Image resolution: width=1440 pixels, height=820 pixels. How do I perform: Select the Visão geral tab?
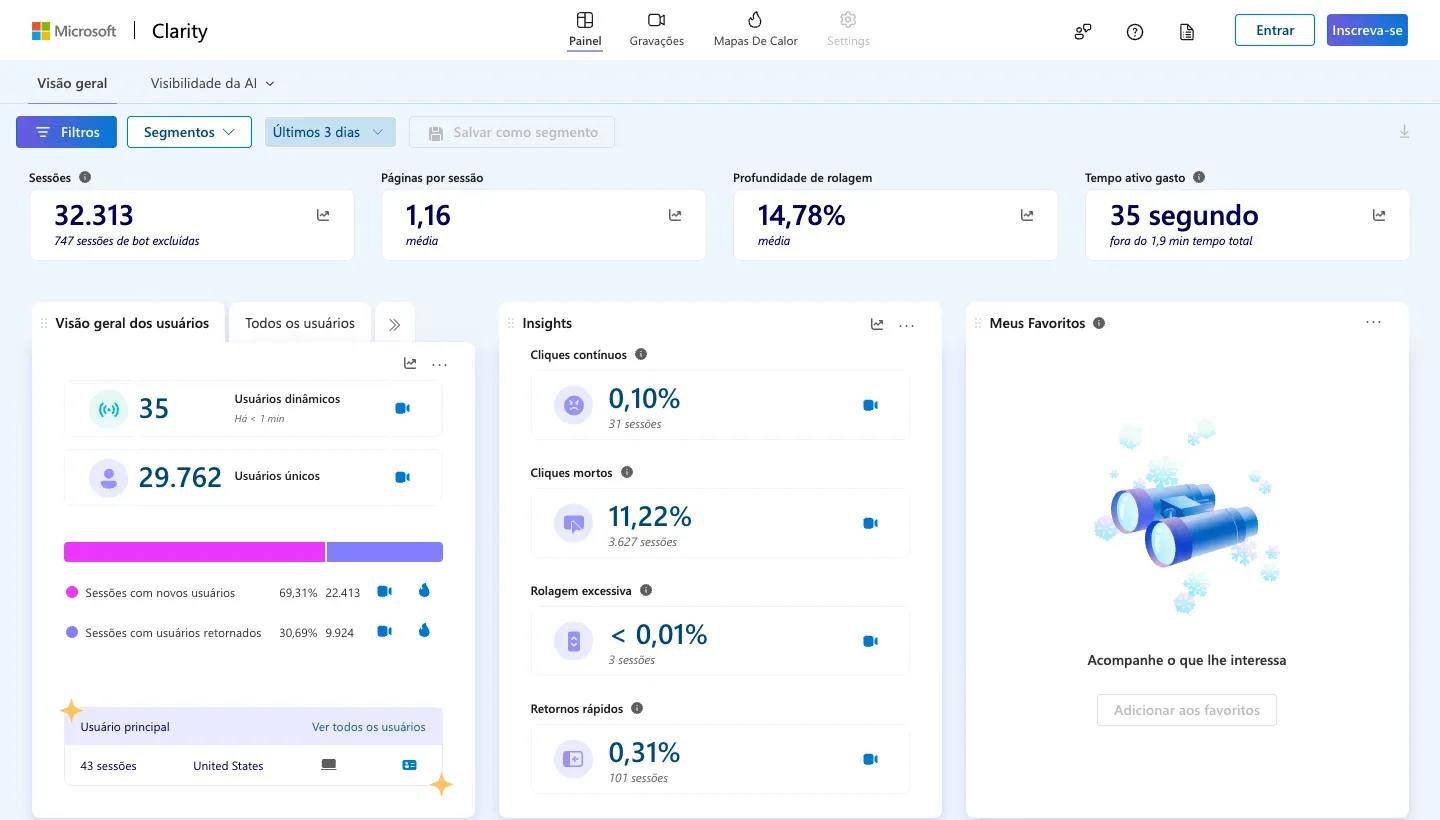(72, 84)
